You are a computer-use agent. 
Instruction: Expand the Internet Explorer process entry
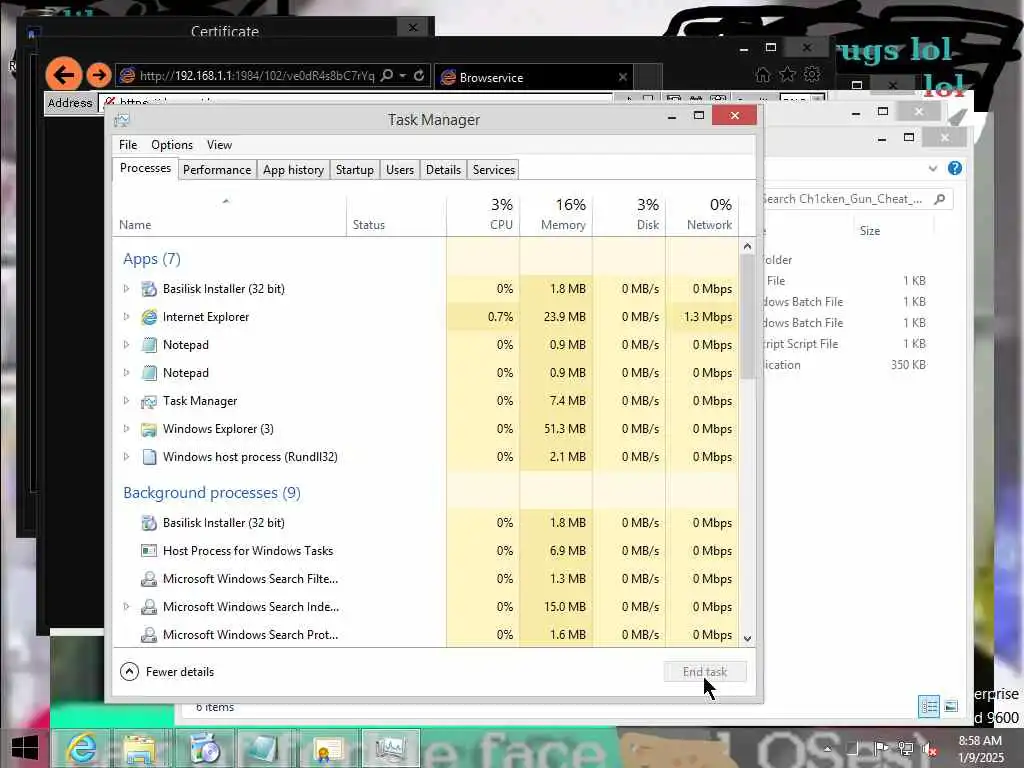(127, 317)
